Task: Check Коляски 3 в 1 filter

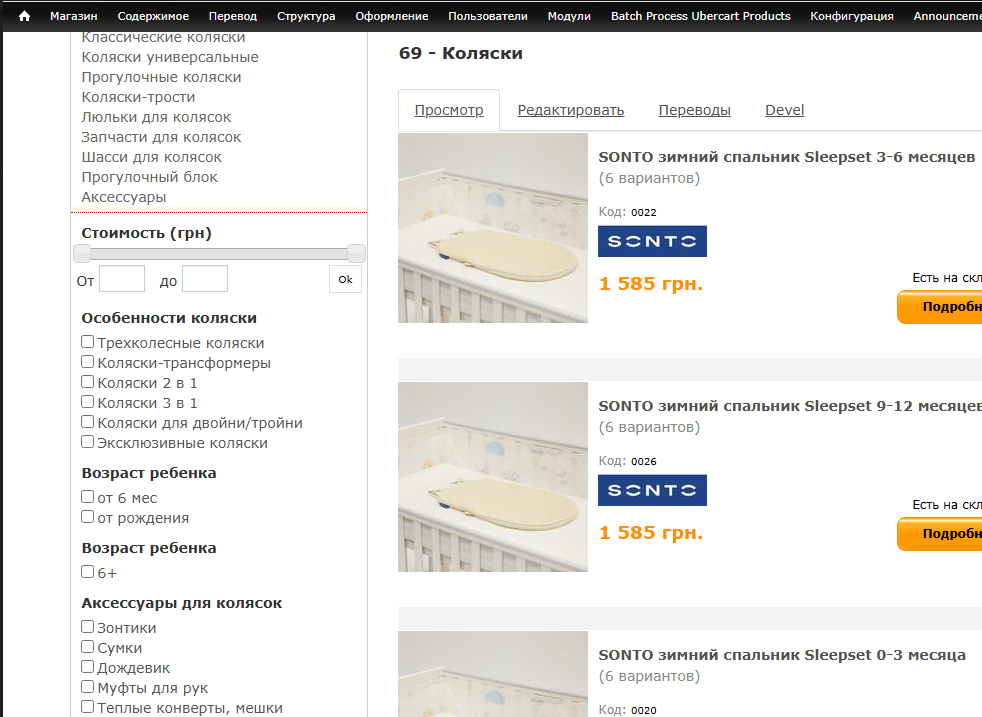Action: 88,402
